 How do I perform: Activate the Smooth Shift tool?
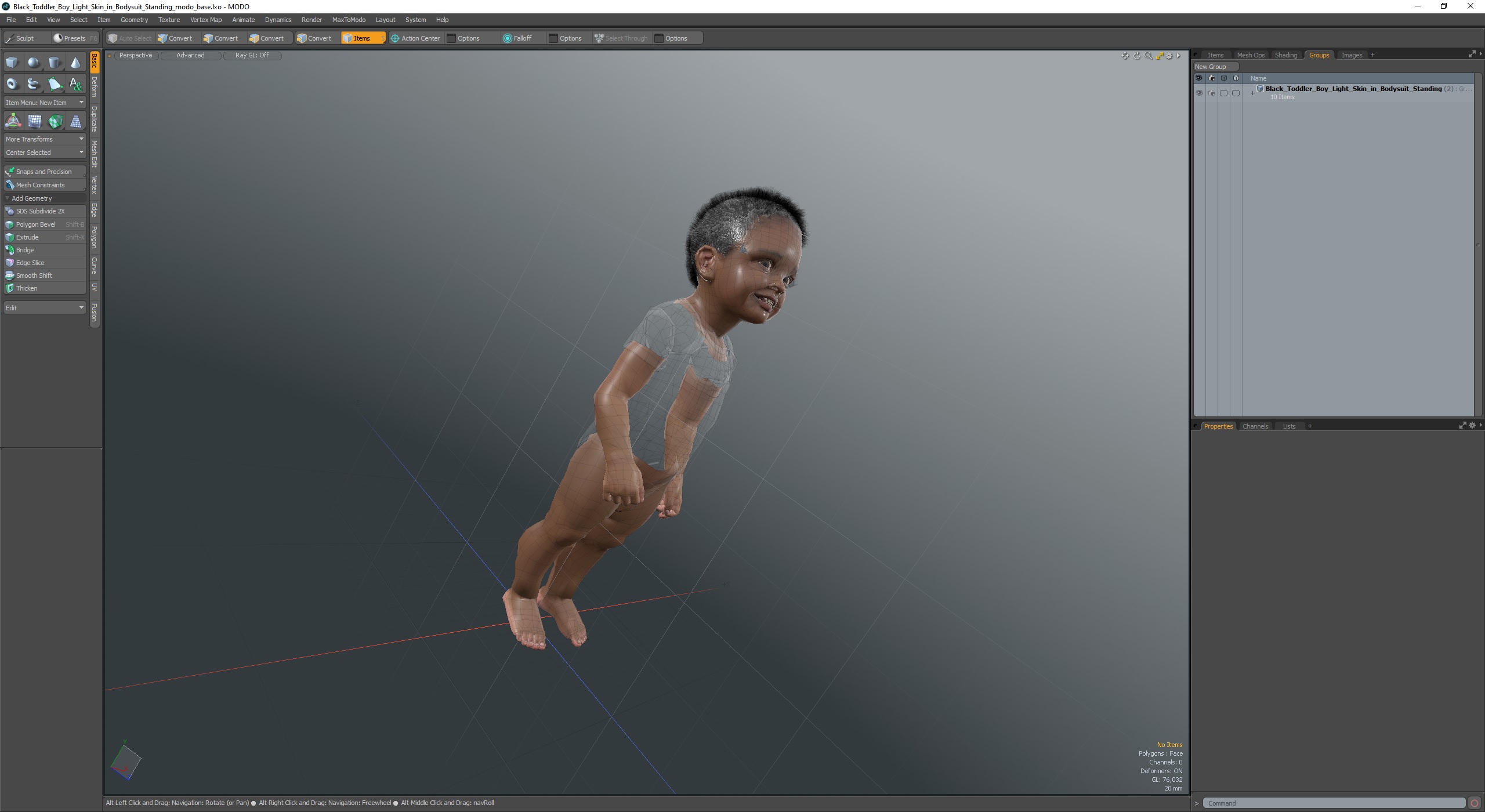pos(45,275)
